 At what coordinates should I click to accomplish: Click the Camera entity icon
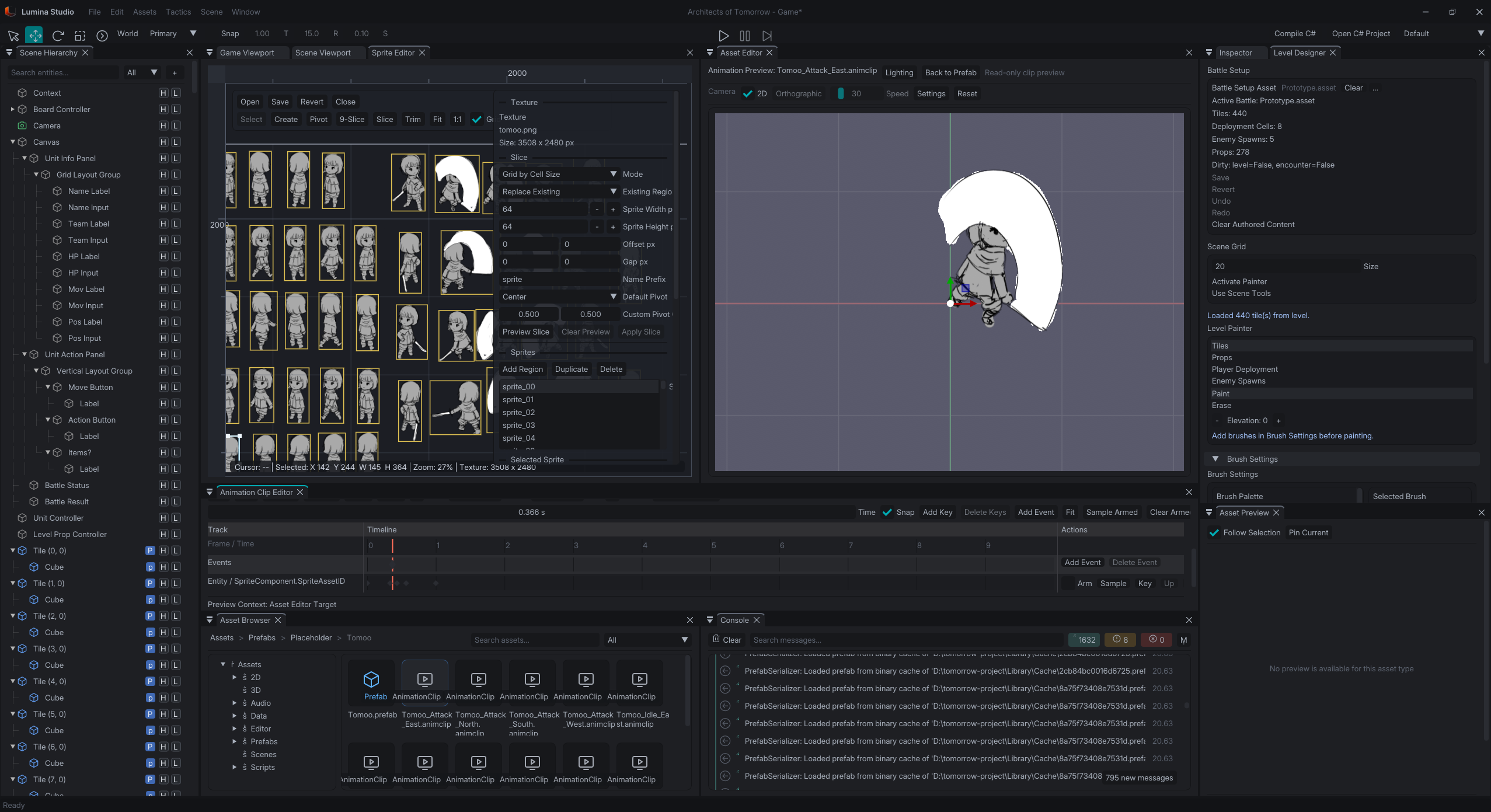coord(22,126)
